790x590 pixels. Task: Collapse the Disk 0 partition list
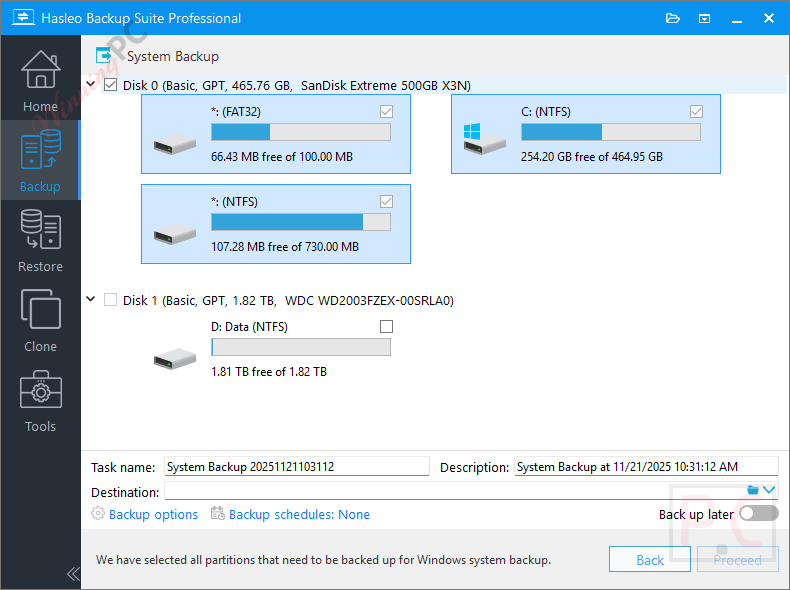pyautogui.click(x=91, y=84)
